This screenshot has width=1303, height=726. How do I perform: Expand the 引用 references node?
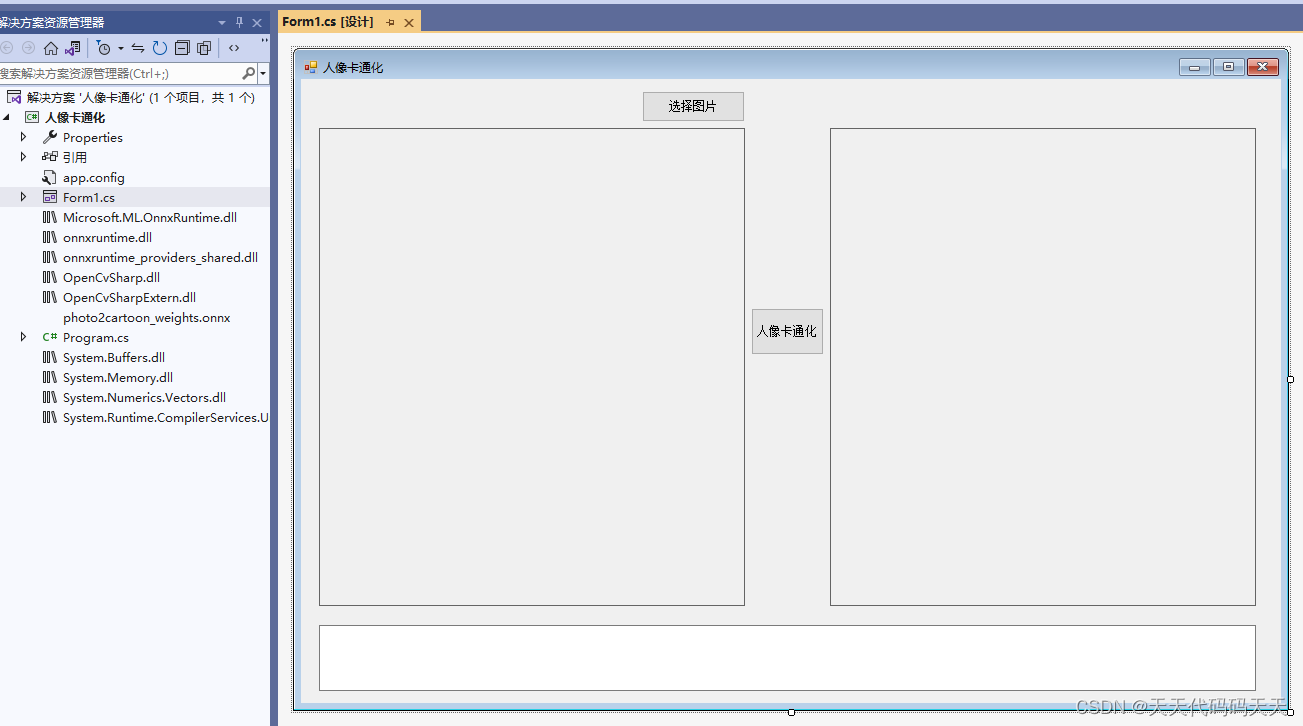pyautogui.click(x=23, y=157)
